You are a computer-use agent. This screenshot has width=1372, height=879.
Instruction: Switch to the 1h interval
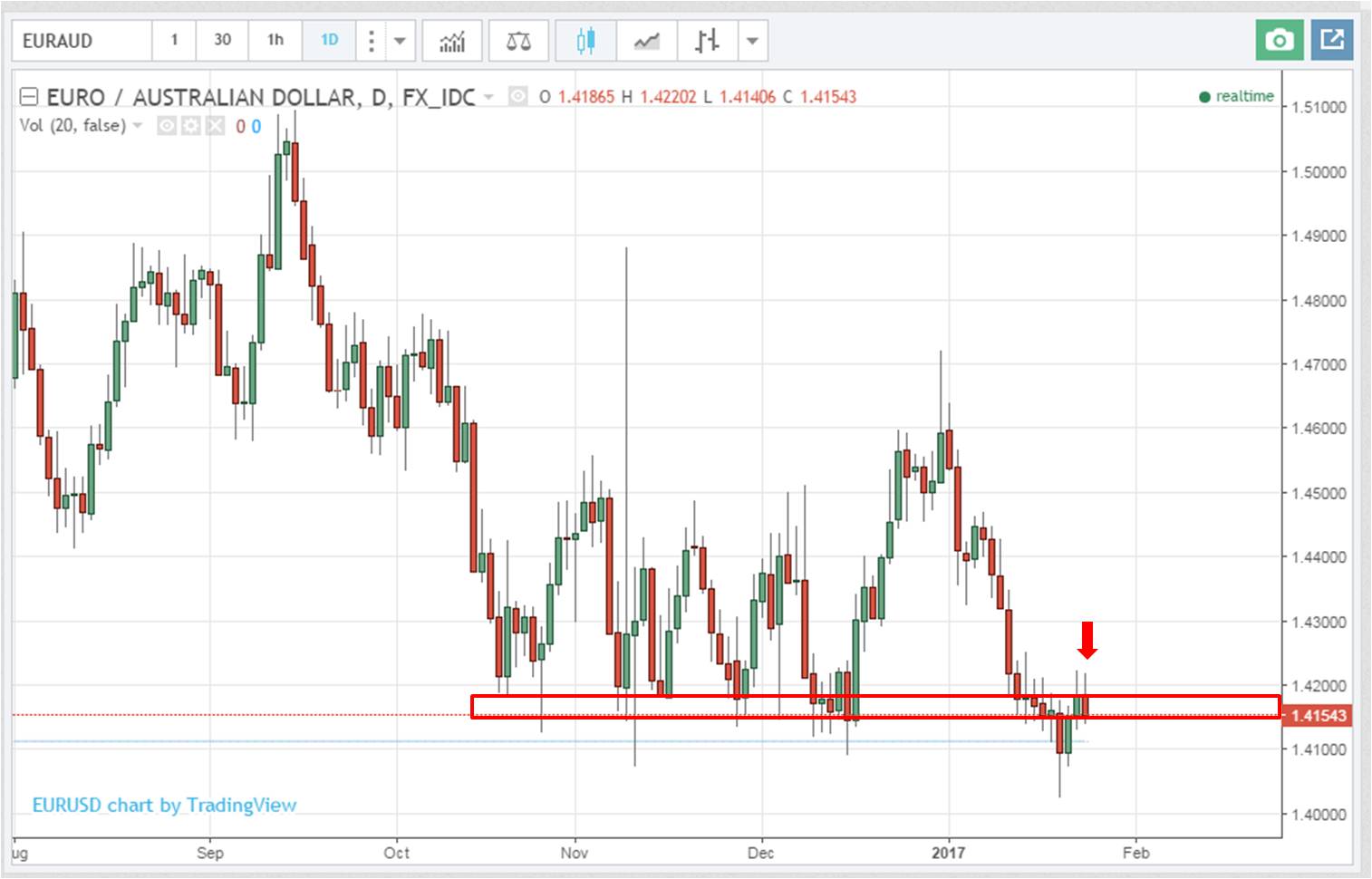tap(275, 41)
